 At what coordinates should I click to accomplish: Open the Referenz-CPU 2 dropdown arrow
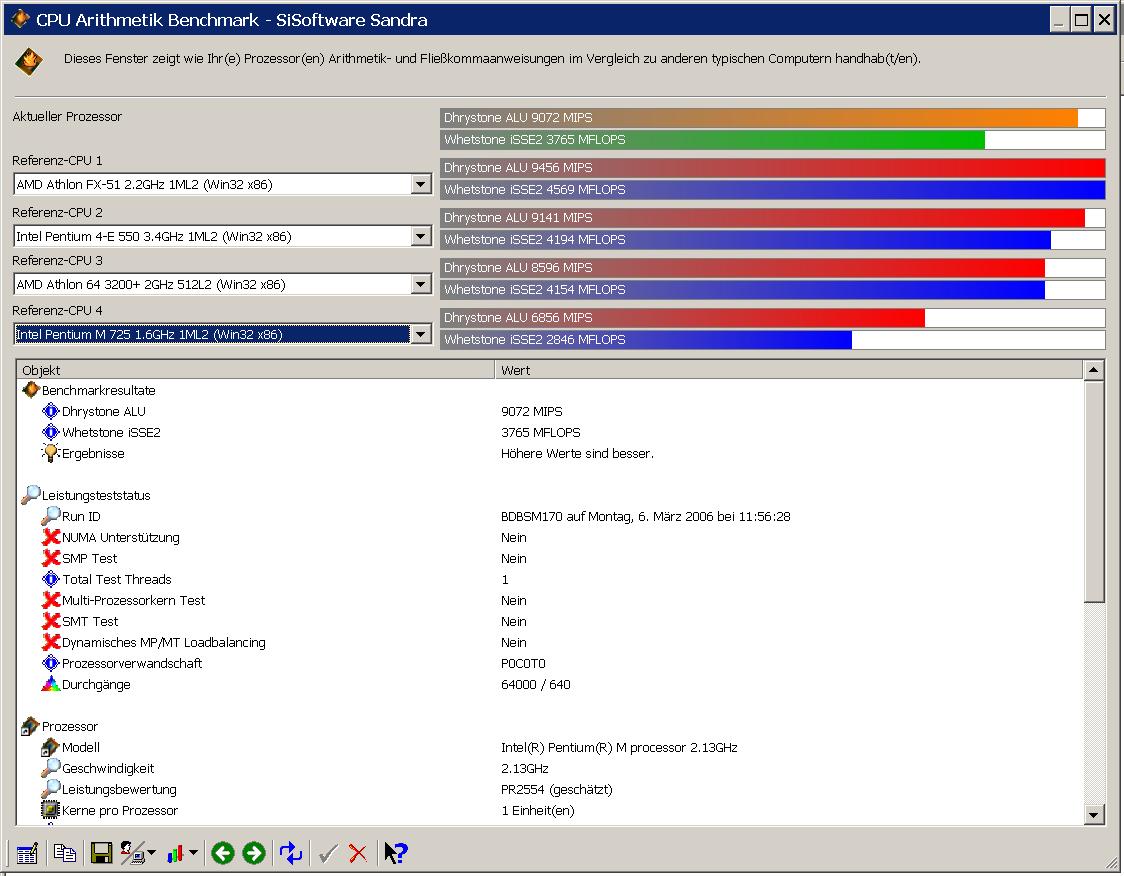421,237
